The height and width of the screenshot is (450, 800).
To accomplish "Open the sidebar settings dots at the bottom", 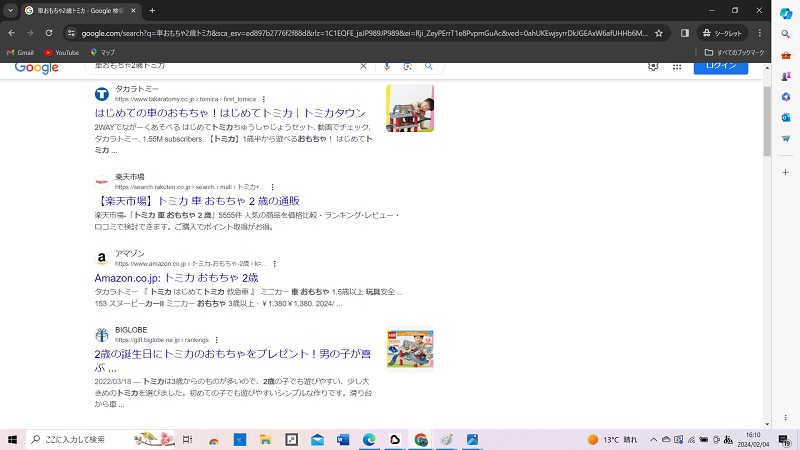I will click(786, 417).
